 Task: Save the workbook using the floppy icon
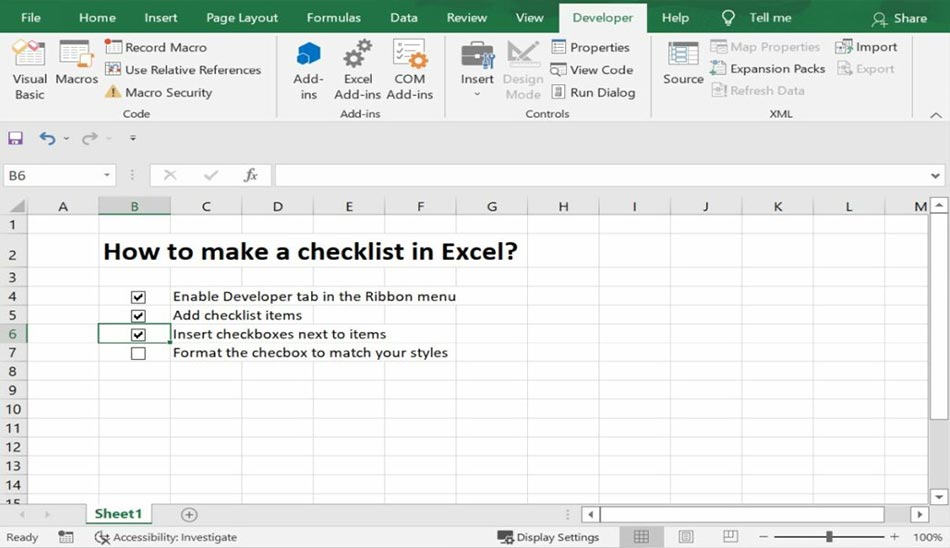[15, 138]
